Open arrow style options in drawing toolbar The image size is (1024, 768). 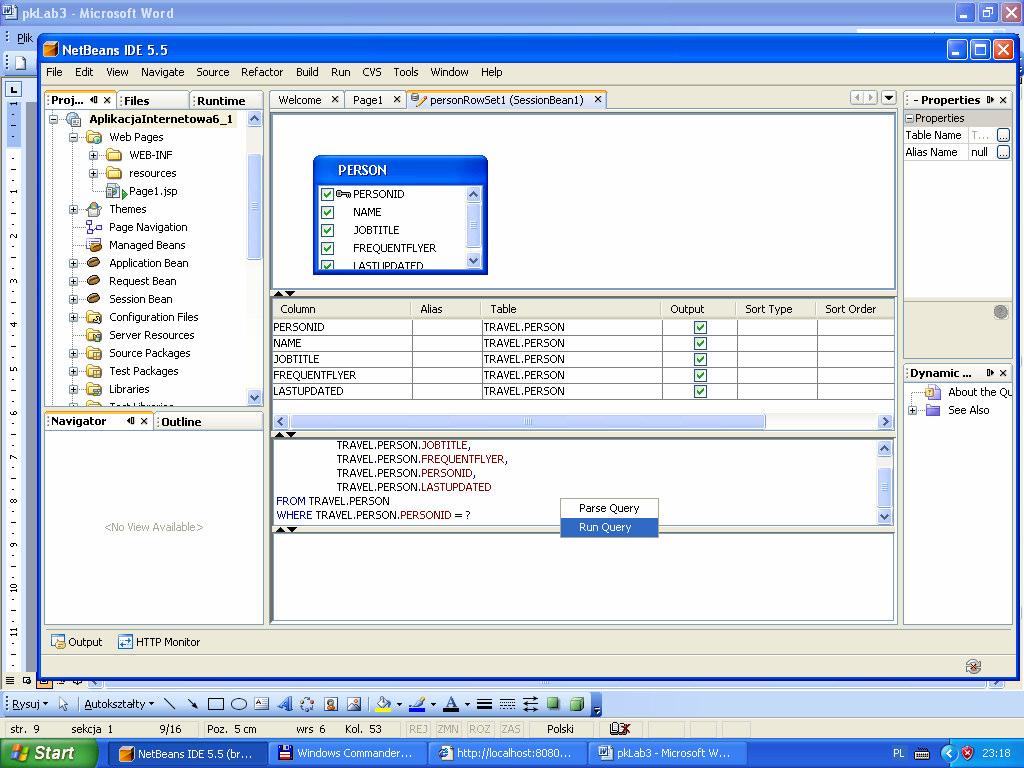(530, 704)
